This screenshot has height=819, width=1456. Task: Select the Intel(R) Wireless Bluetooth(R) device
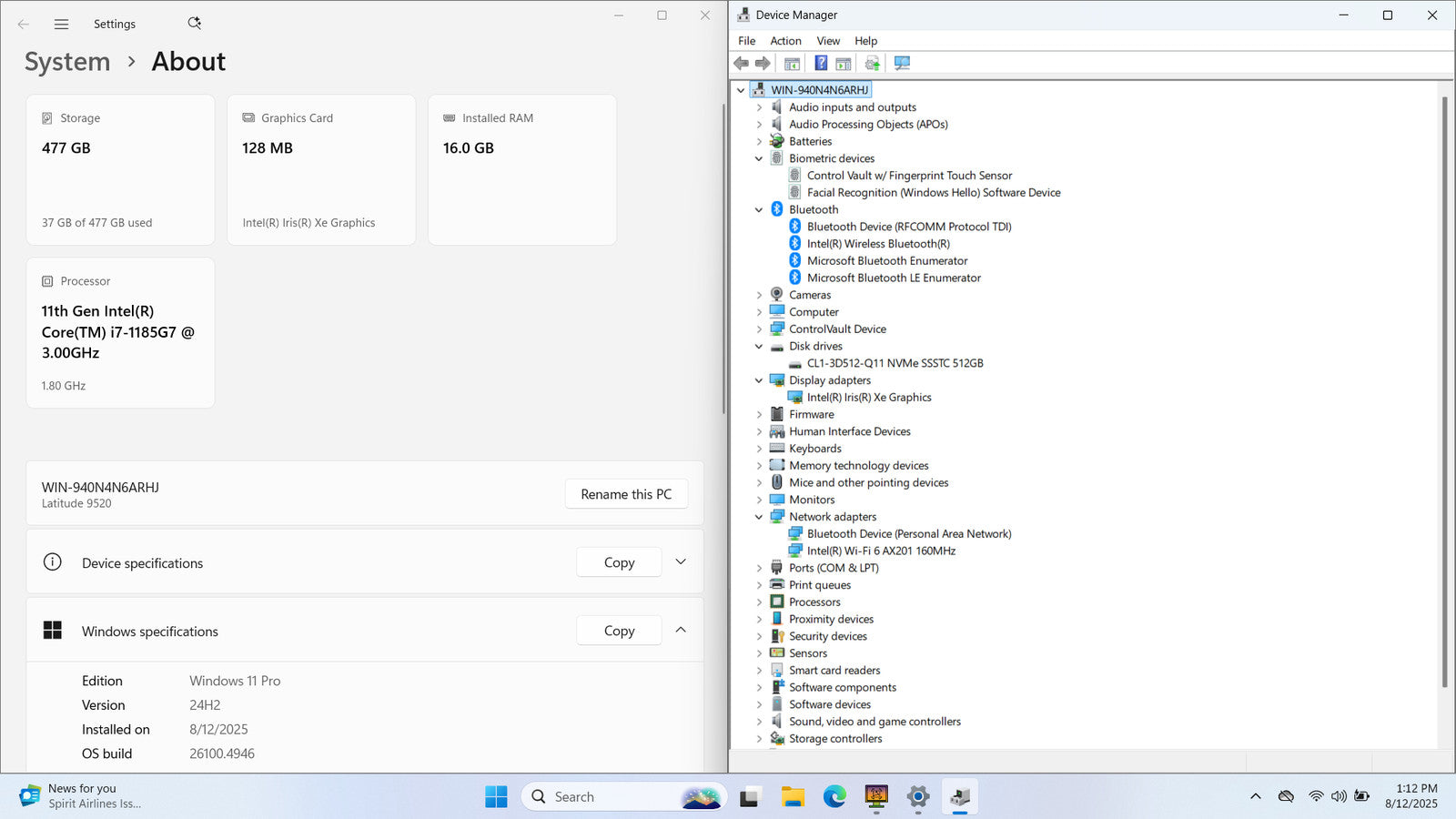[x=878, y=244]
